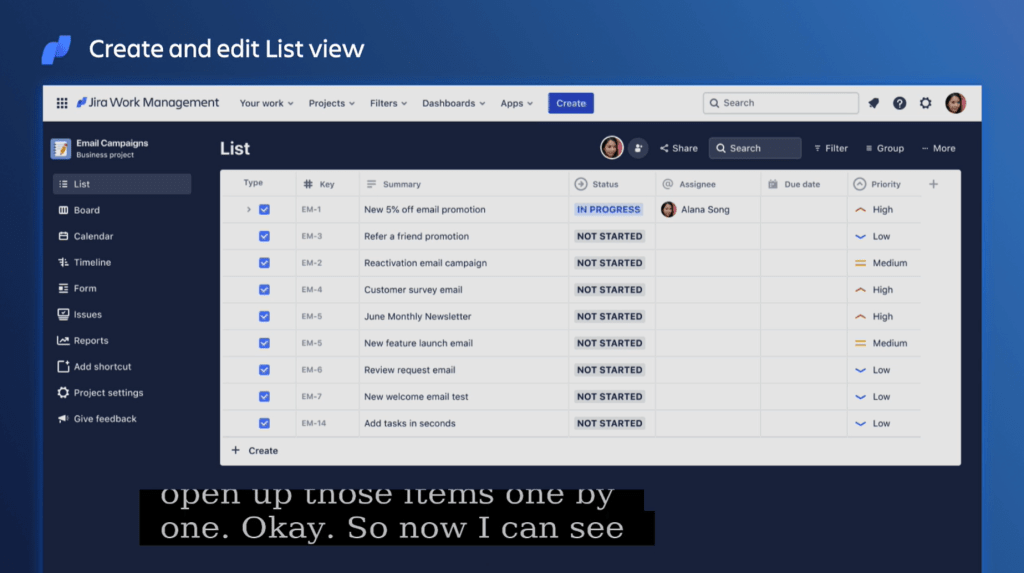
Task: Switch to the Board view
Action: (x=86, y=210)
